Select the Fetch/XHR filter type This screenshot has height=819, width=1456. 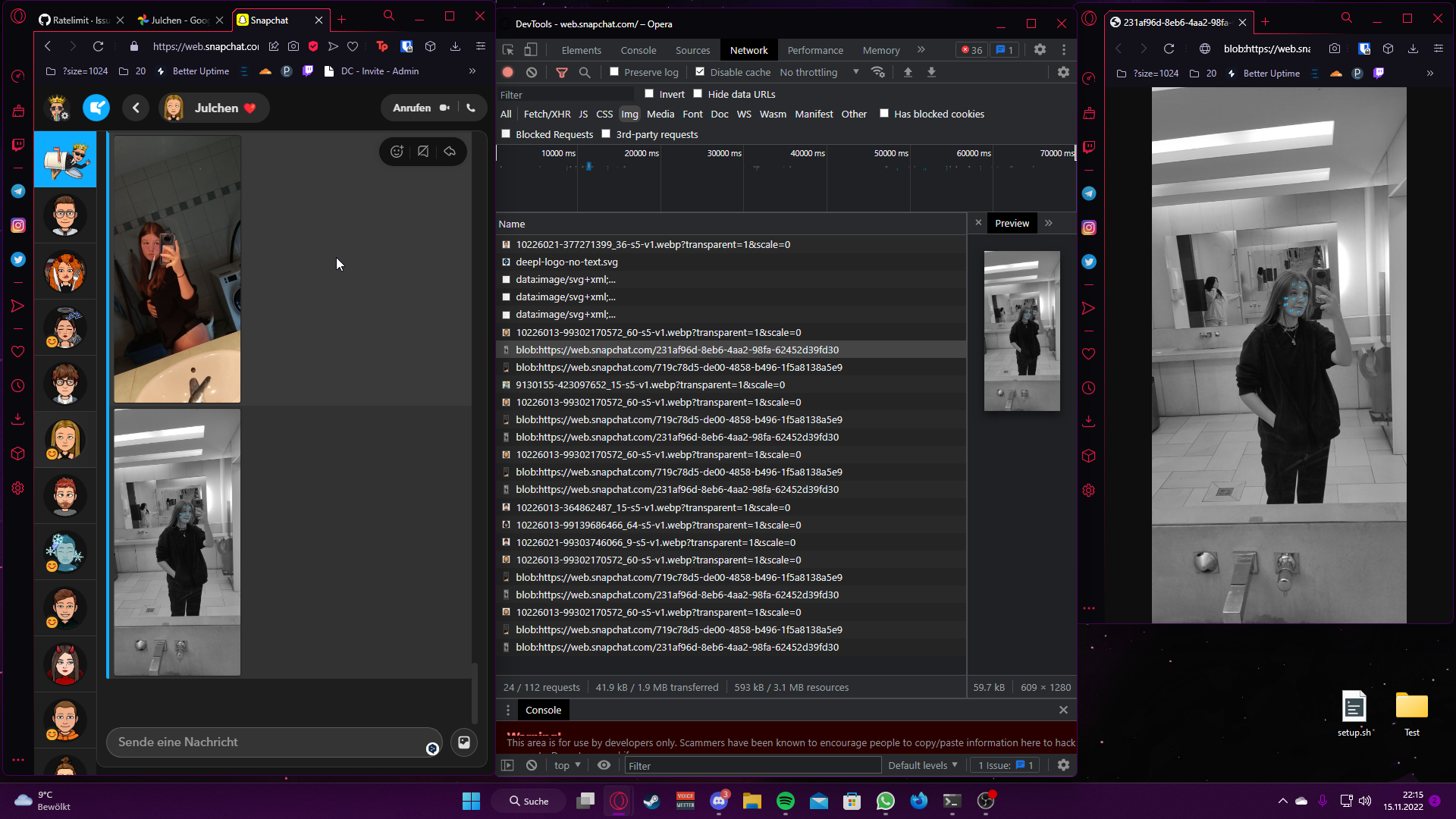coord(547,114)
